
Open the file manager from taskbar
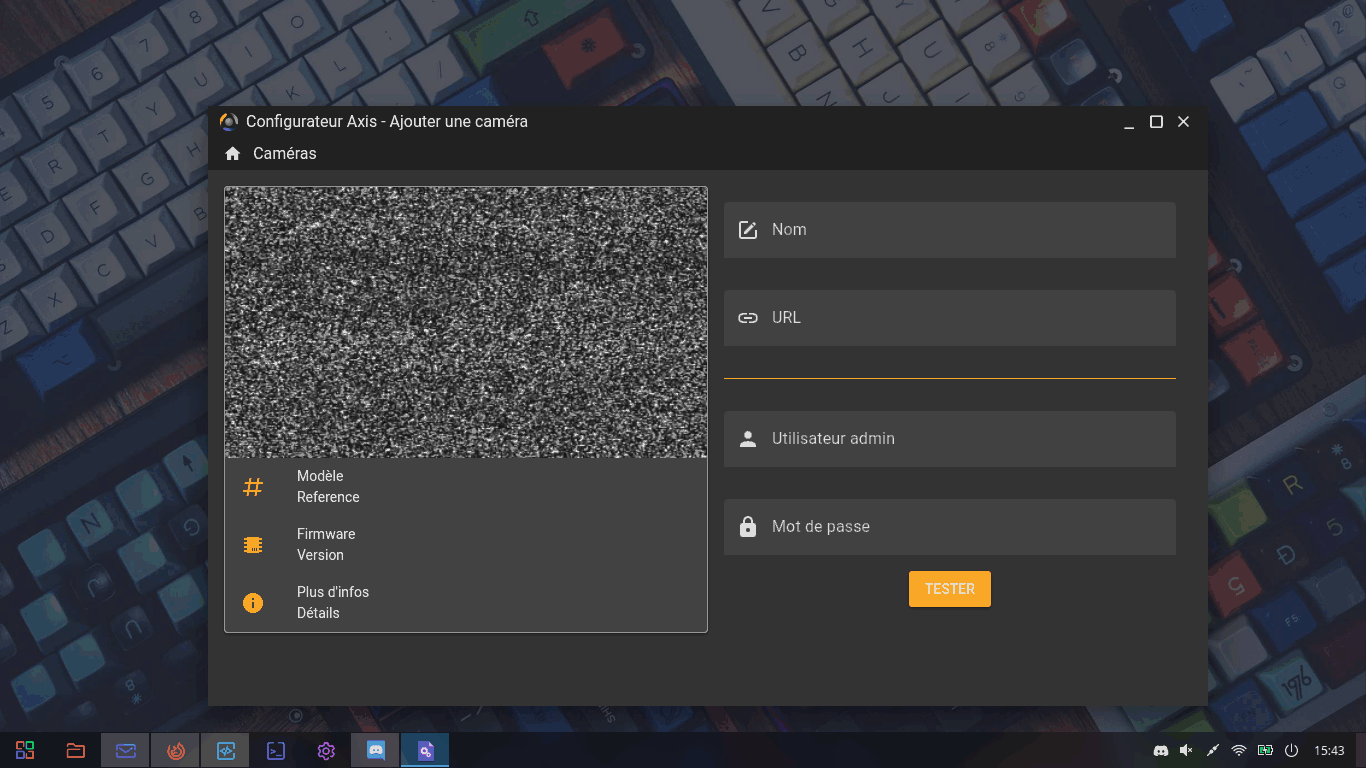point(75,750)
